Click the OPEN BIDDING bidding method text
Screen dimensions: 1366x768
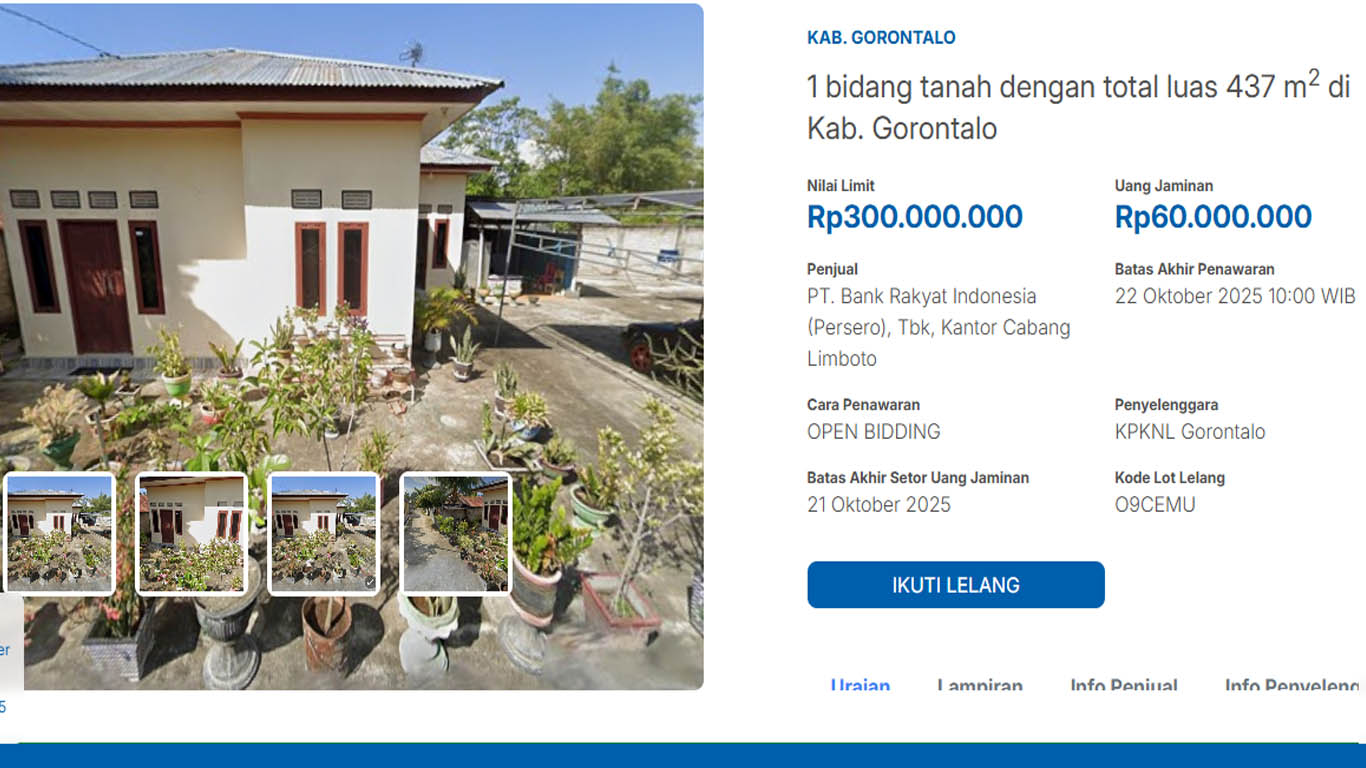(x=873, y=432)
